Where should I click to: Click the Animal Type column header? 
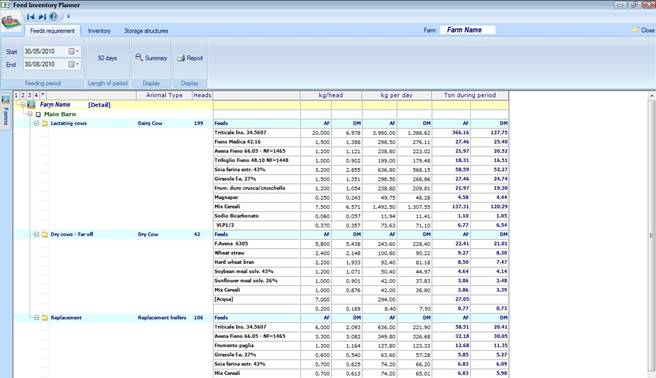(164, 95)
